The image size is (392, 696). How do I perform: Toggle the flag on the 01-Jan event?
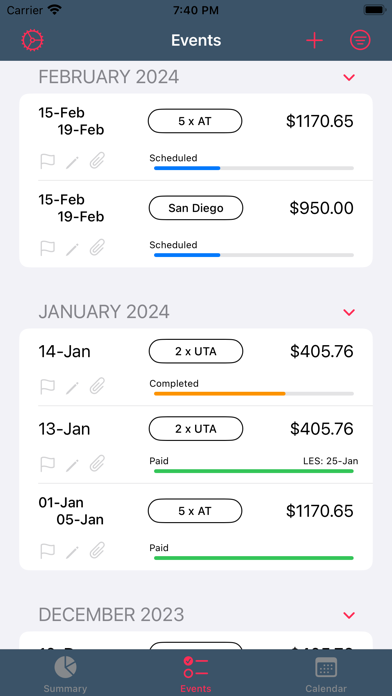coord(48,551)
